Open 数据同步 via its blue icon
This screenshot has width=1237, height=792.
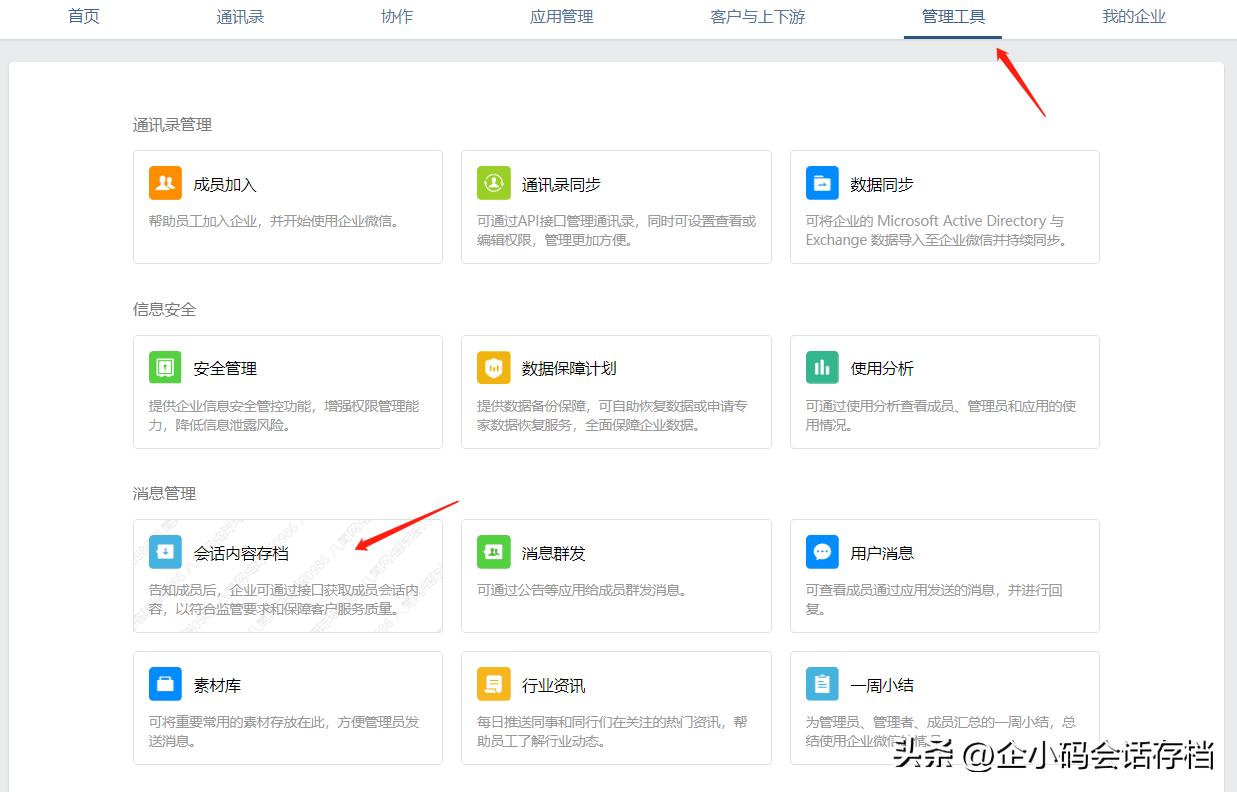tap(822, 183)
